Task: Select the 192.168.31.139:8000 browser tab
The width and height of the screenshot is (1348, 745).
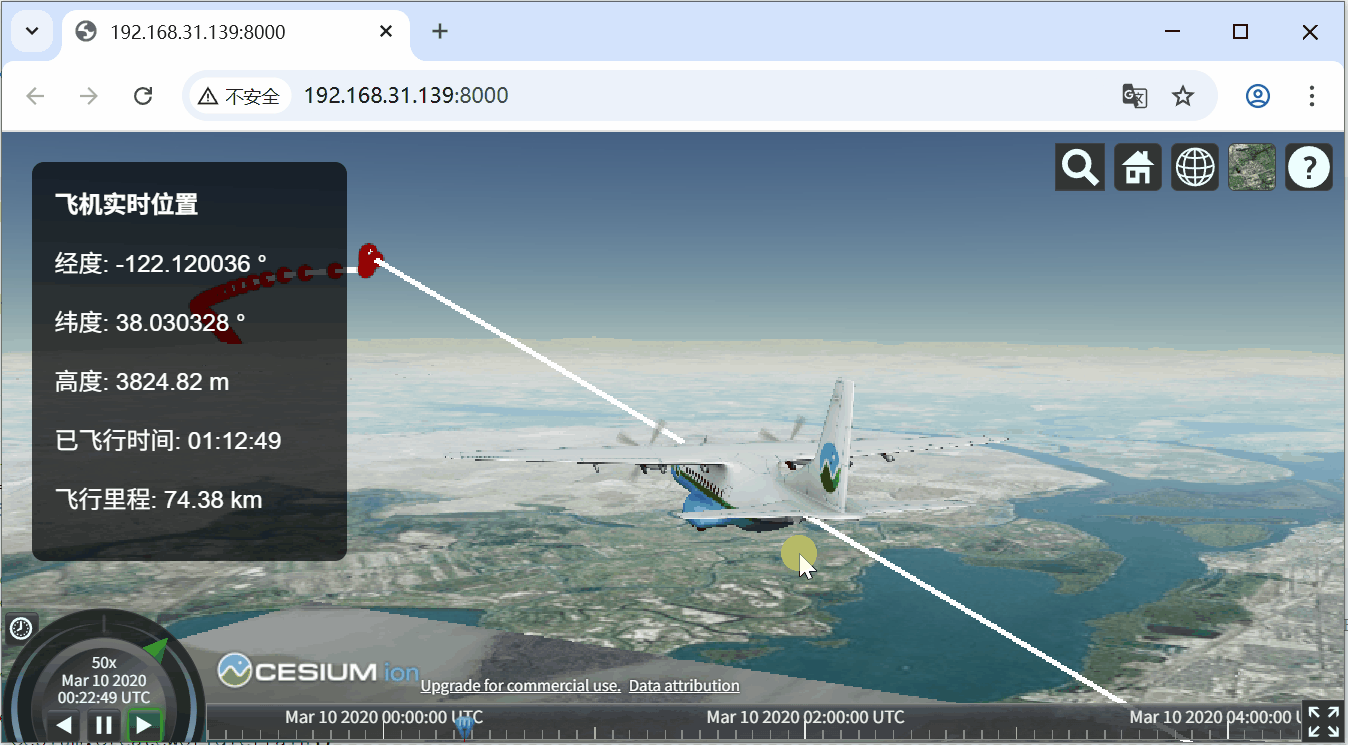Action: 237,32
